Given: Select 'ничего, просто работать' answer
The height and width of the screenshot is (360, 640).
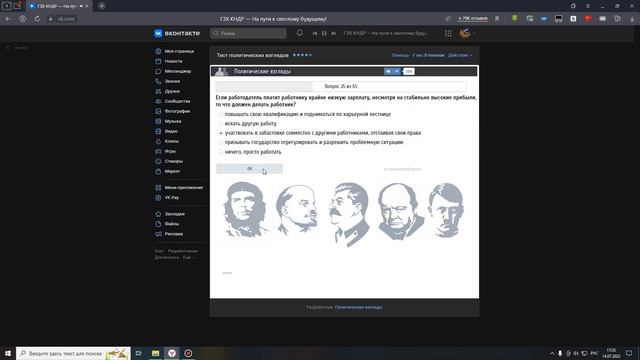Looking at the screenshot, I should (x=220, y=152).
